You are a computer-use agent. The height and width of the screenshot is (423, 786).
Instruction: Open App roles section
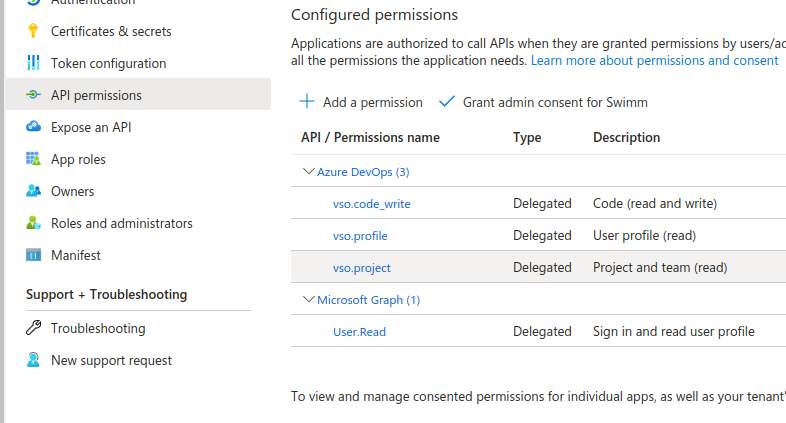pyautogui.click(x=78, y=159)
